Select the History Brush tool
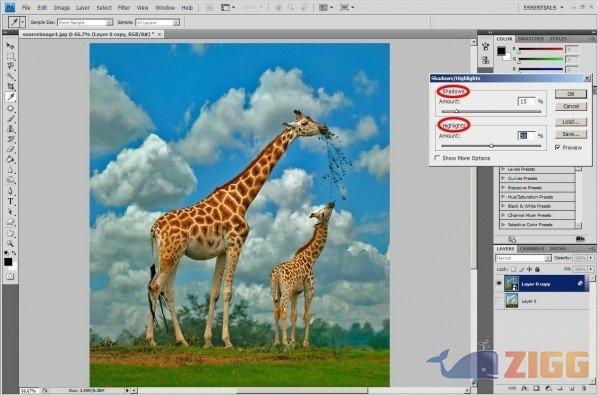 pos(10,139)
